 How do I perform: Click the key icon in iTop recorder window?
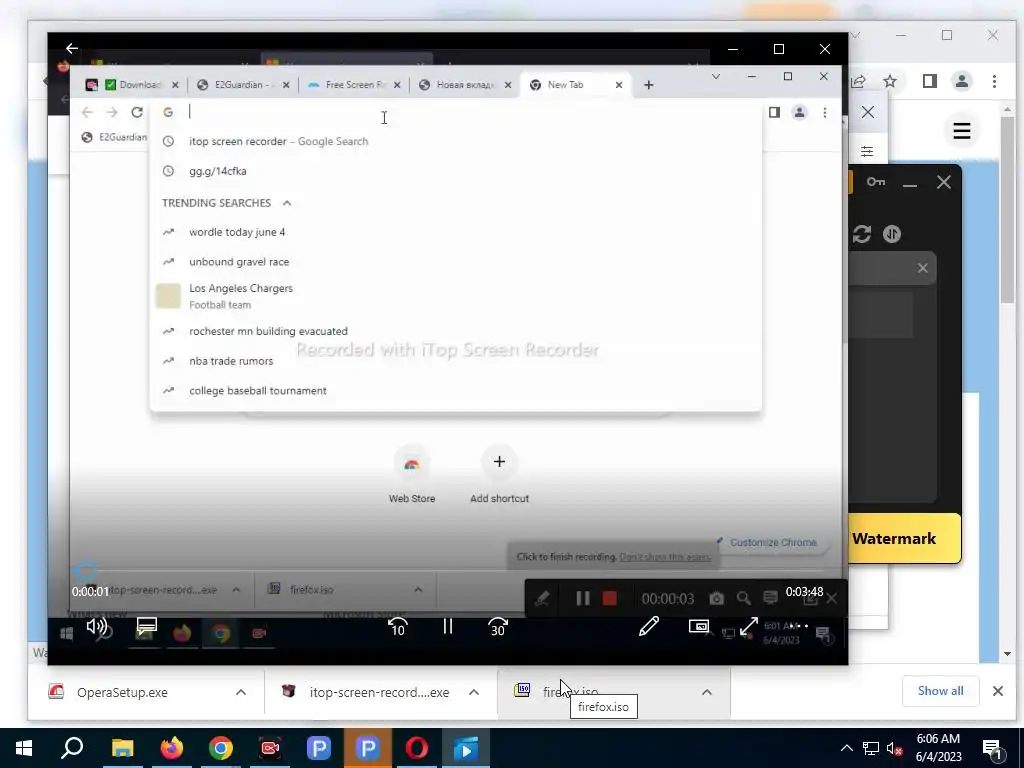[876, 182]
